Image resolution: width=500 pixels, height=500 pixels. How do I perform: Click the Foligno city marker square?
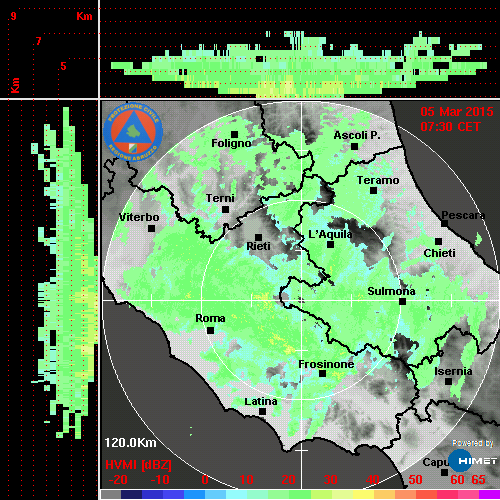(234, 134)
